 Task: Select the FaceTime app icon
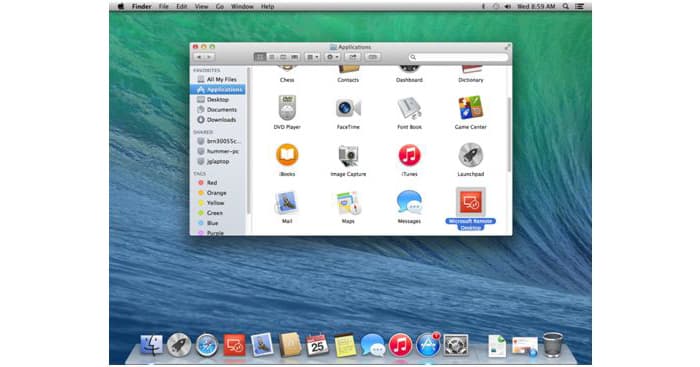[x=348, y=108]
